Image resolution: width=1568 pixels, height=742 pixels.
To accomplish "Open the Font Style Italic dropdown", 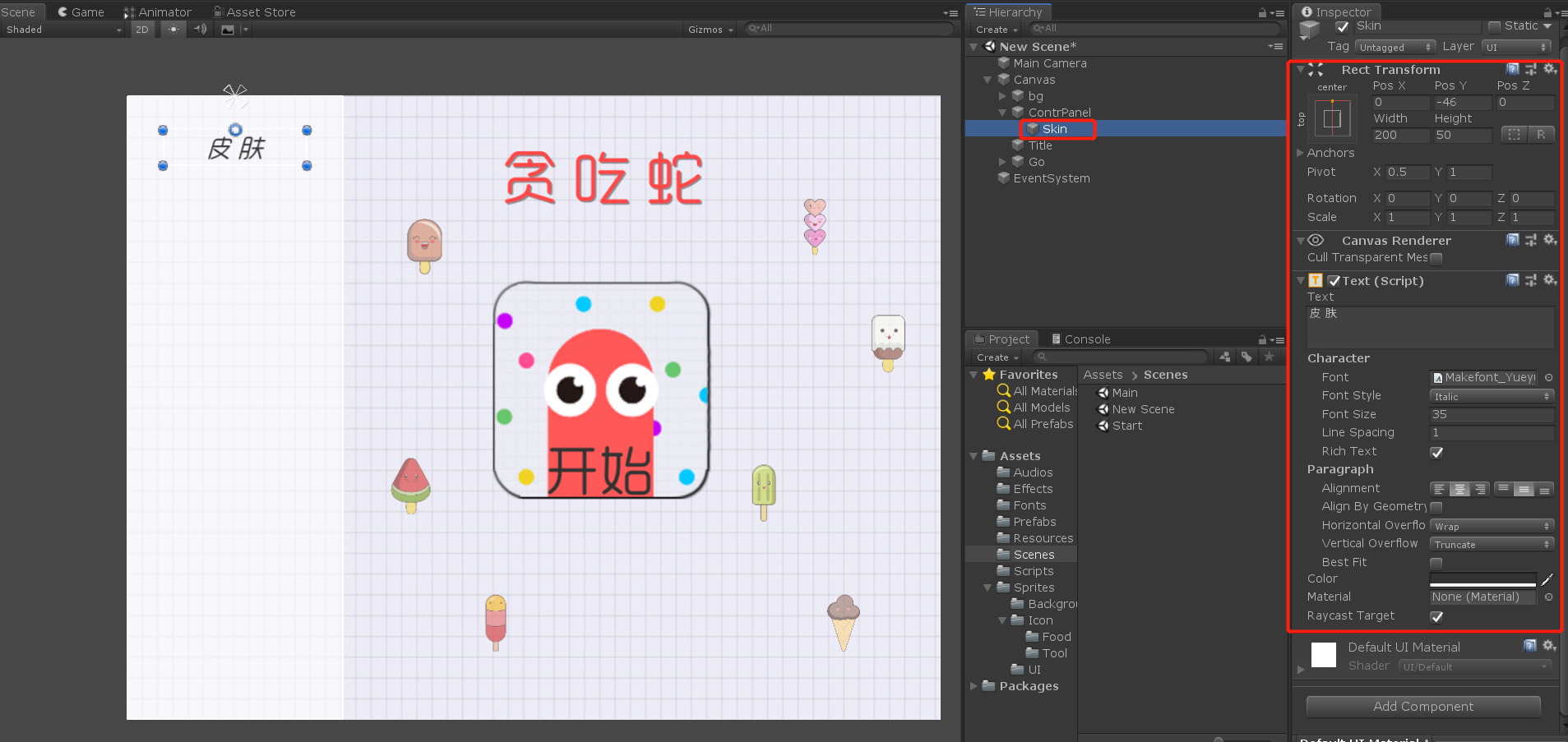I will [x=1491, y=396].
